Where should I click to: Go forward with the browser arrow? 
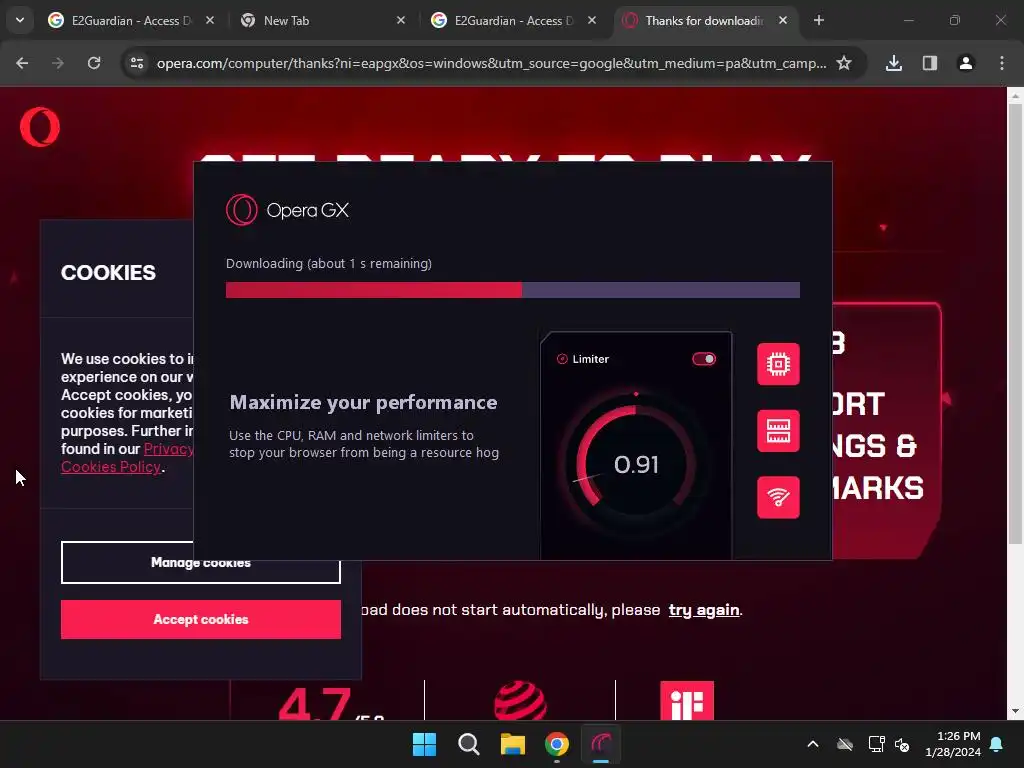pos(58,63)
